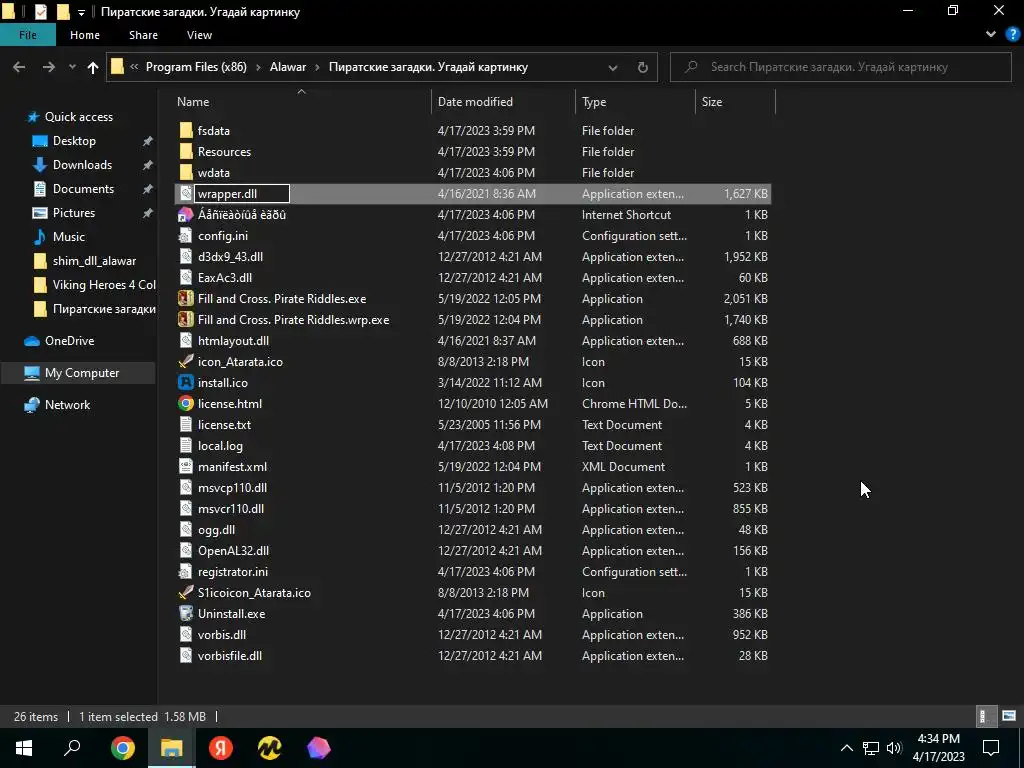1024x768 pixels.
Task: Open the Windows Start menu
Action: [x=24, y=748]
